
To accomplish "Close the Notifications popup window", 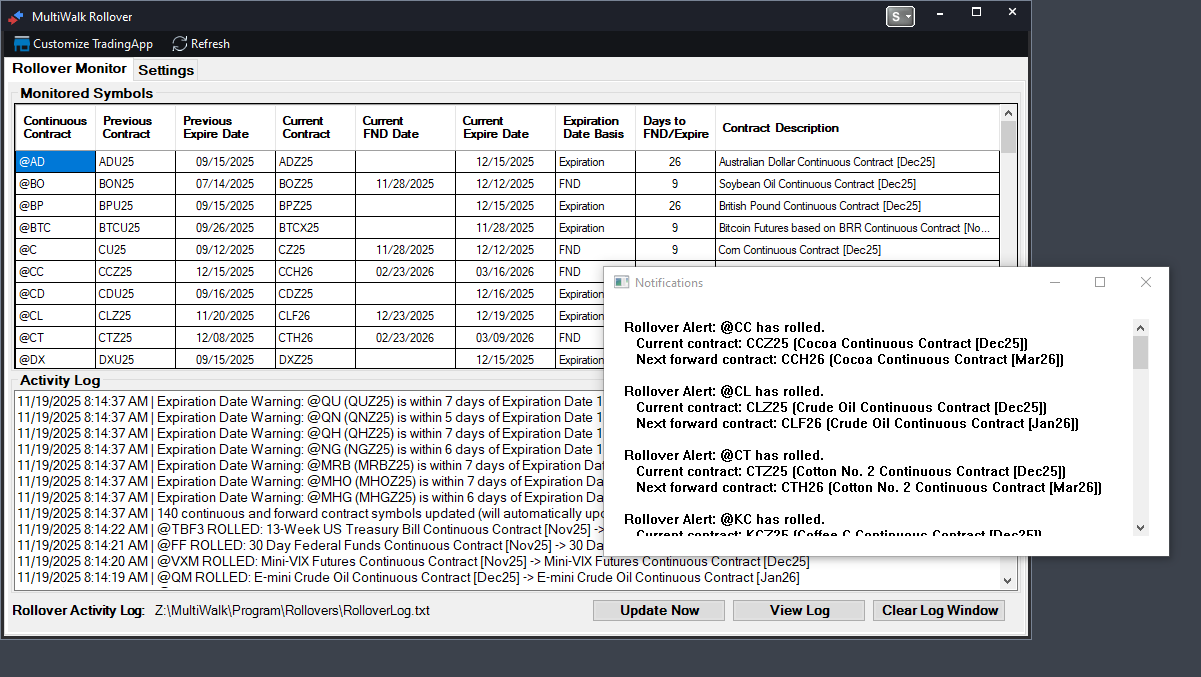I will [1146, 283].
